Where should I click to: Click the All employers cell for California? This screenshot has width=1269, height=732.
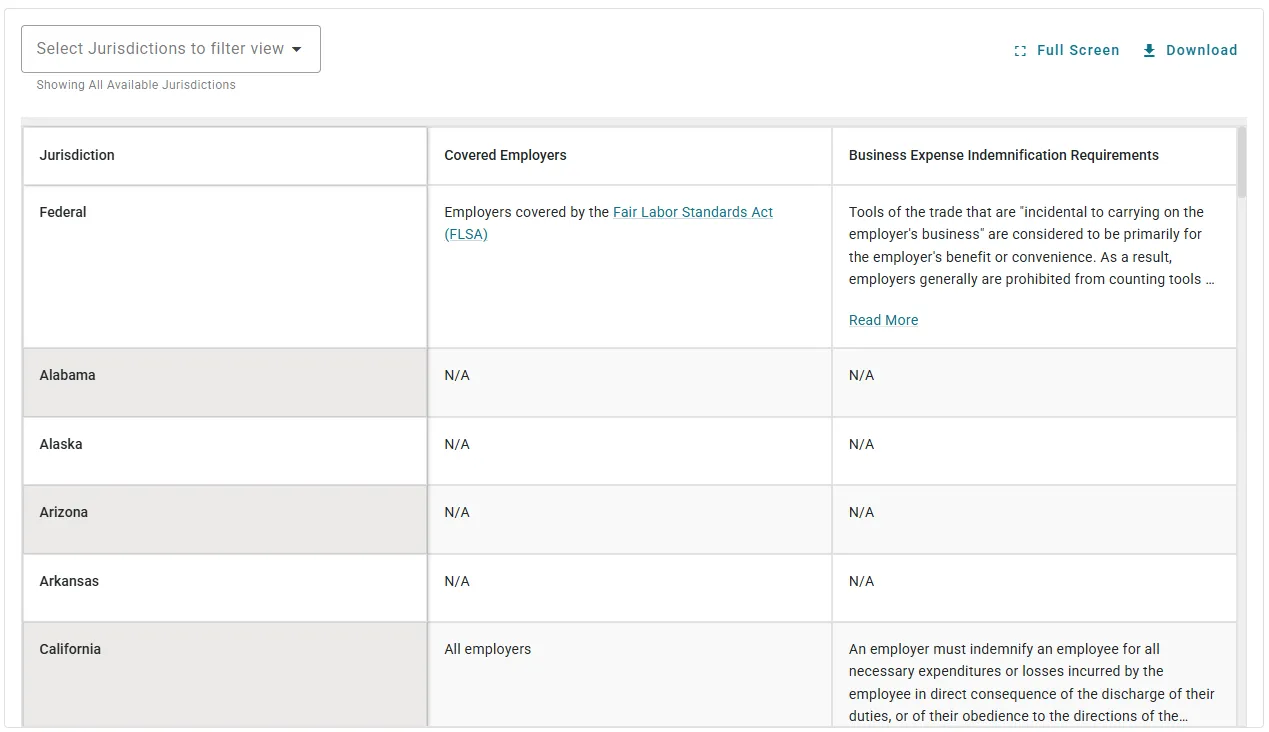[x=488, y=649]
